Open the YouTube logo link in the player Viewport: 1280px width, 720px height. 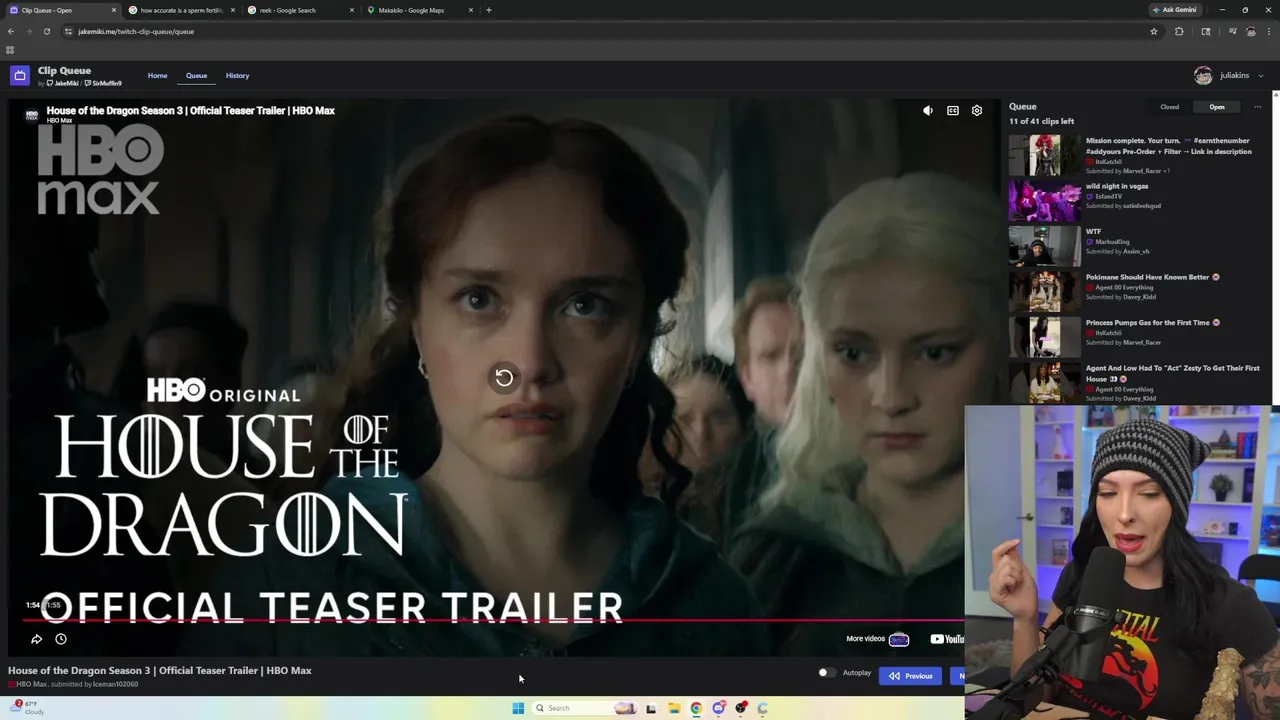pyautogui.click(x=947, y=639)
